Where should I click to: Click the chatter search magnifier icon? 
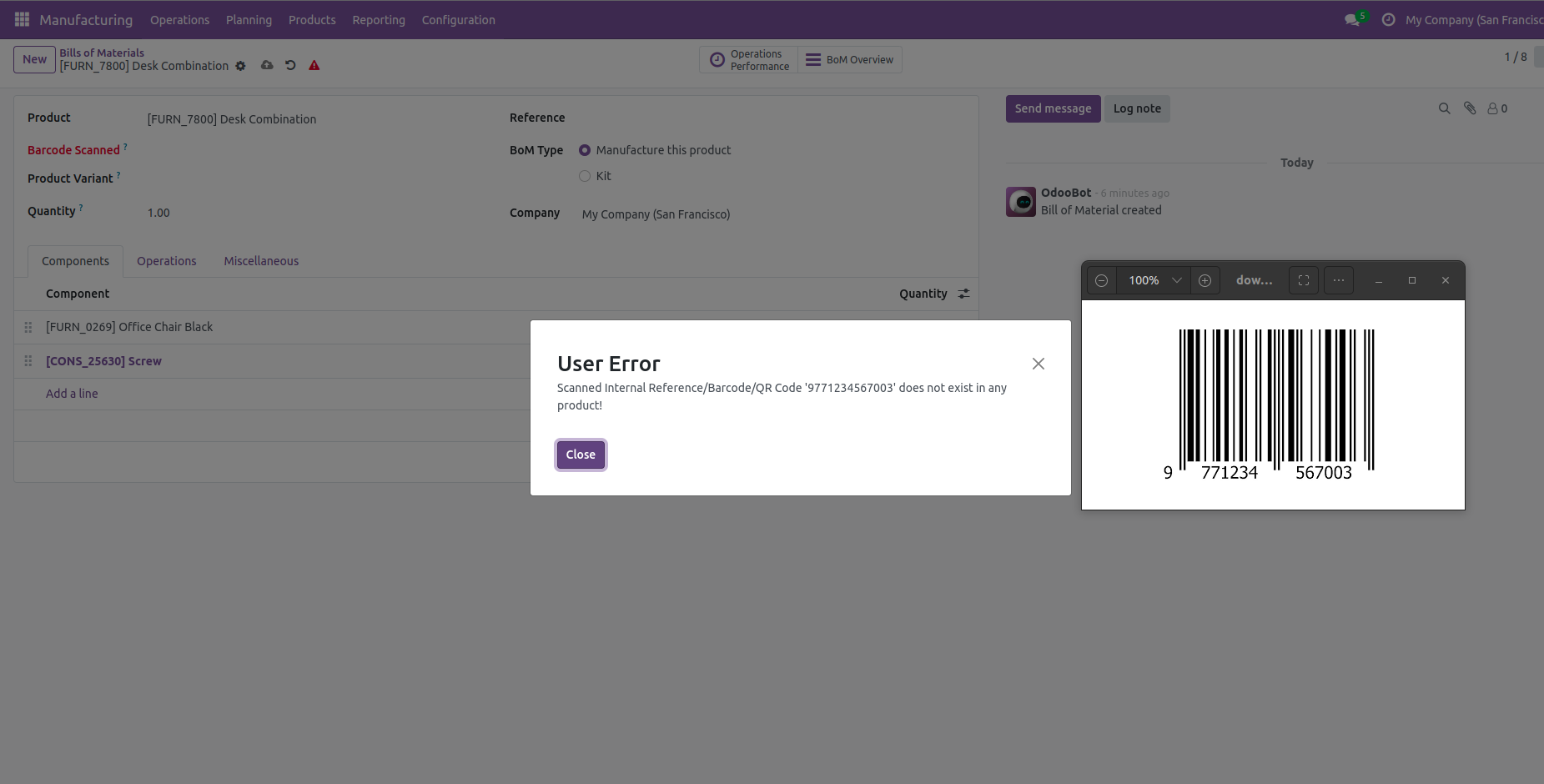pyautogui.click(x=1445, y=108)
